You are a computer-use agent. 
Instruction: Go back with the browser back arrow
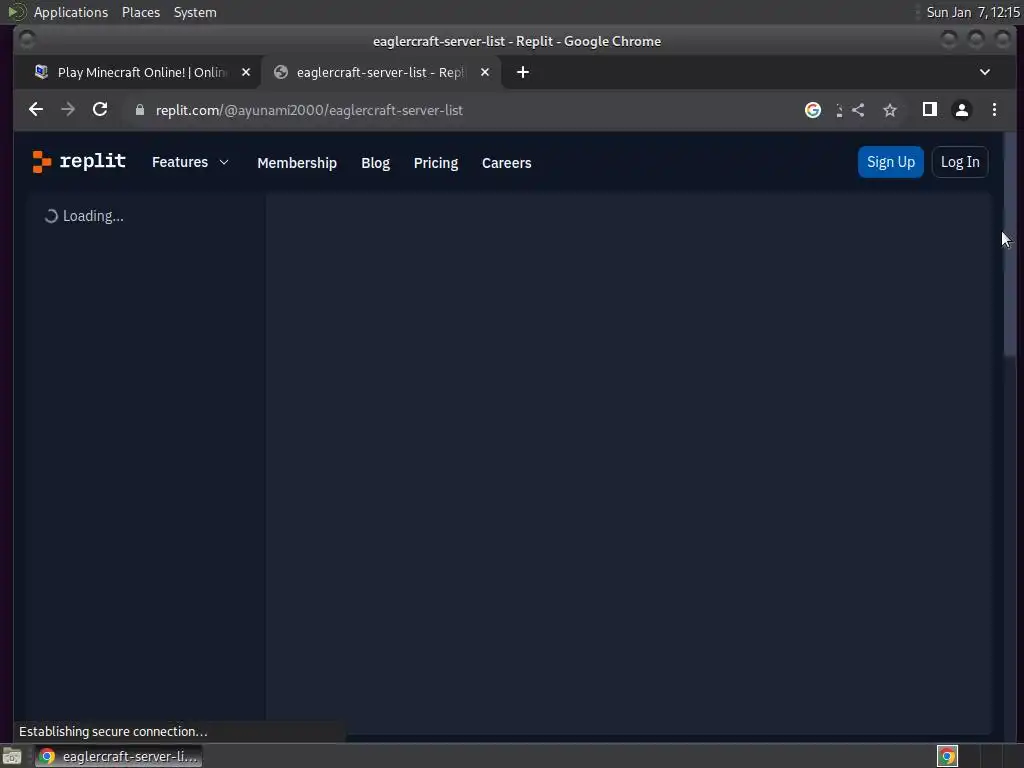(x=36, y=110)
